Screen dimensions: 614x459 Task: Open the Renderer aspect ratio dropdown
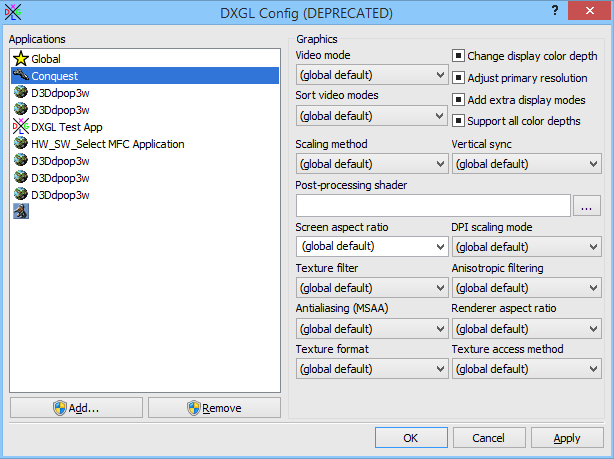527,329
